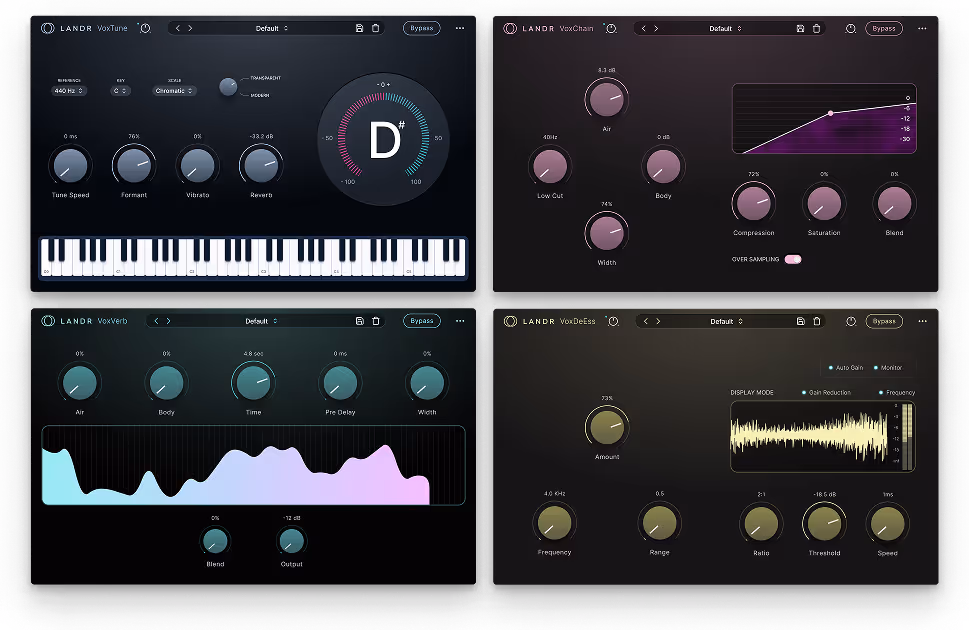Toggle the Over Sampling switch in VoxChain
Screen dimensions: 969x630
coord(793,260)
